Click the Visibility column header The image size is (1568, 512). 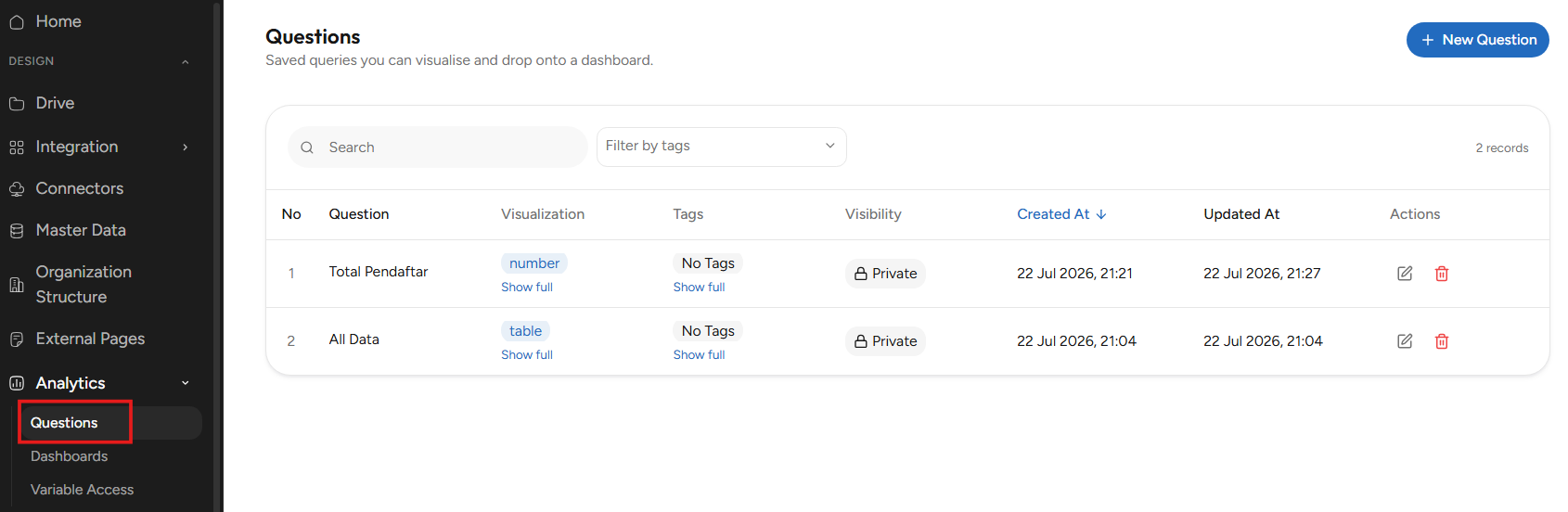point(873,214)
